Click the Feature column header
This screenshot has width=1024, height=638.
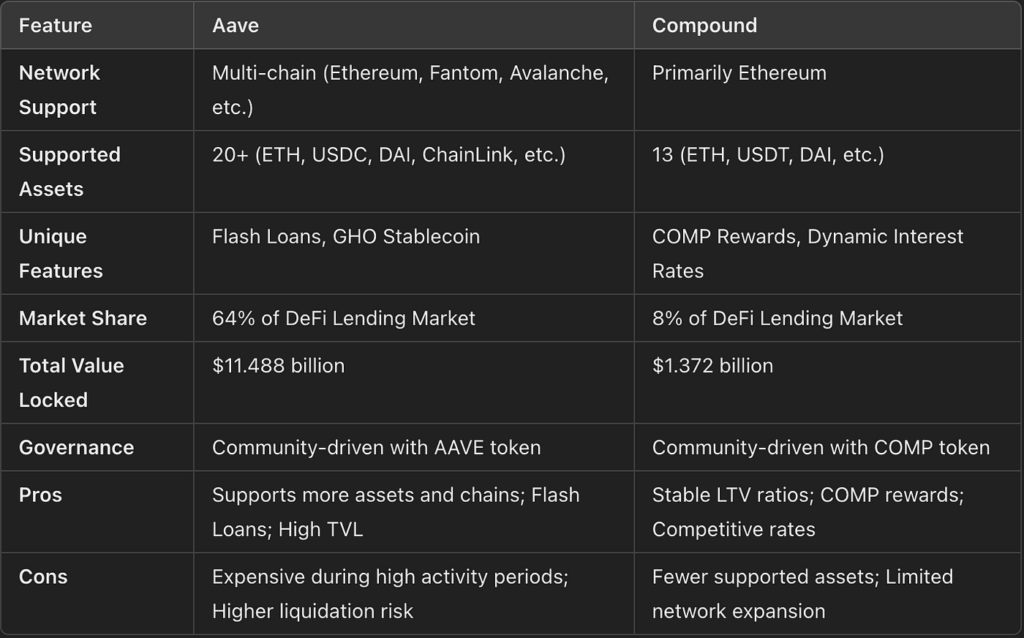[54, 25]
